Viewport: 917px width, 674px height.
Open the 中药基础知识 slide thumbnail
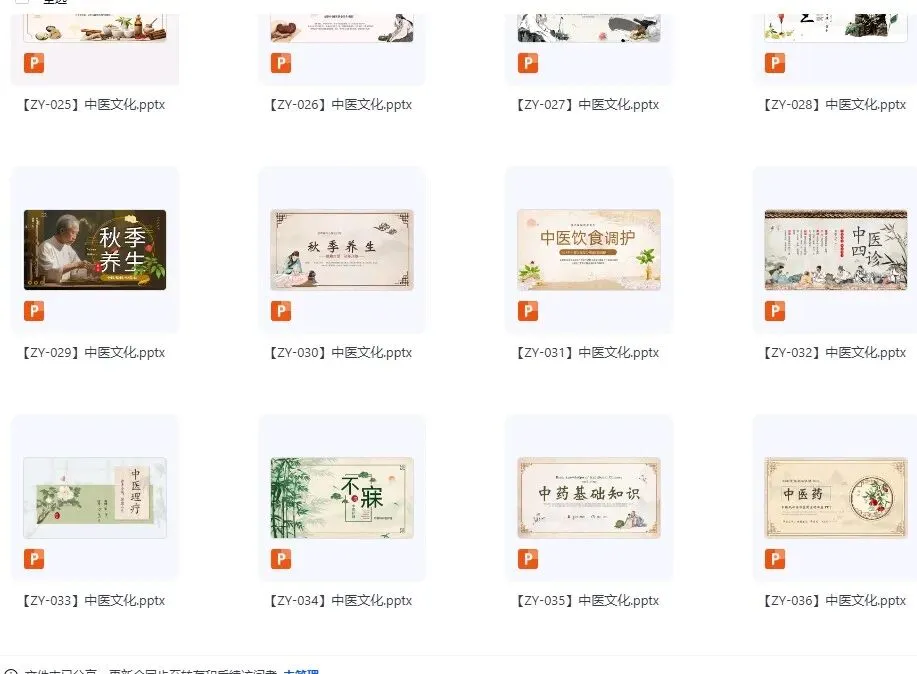tap(589, 498)
